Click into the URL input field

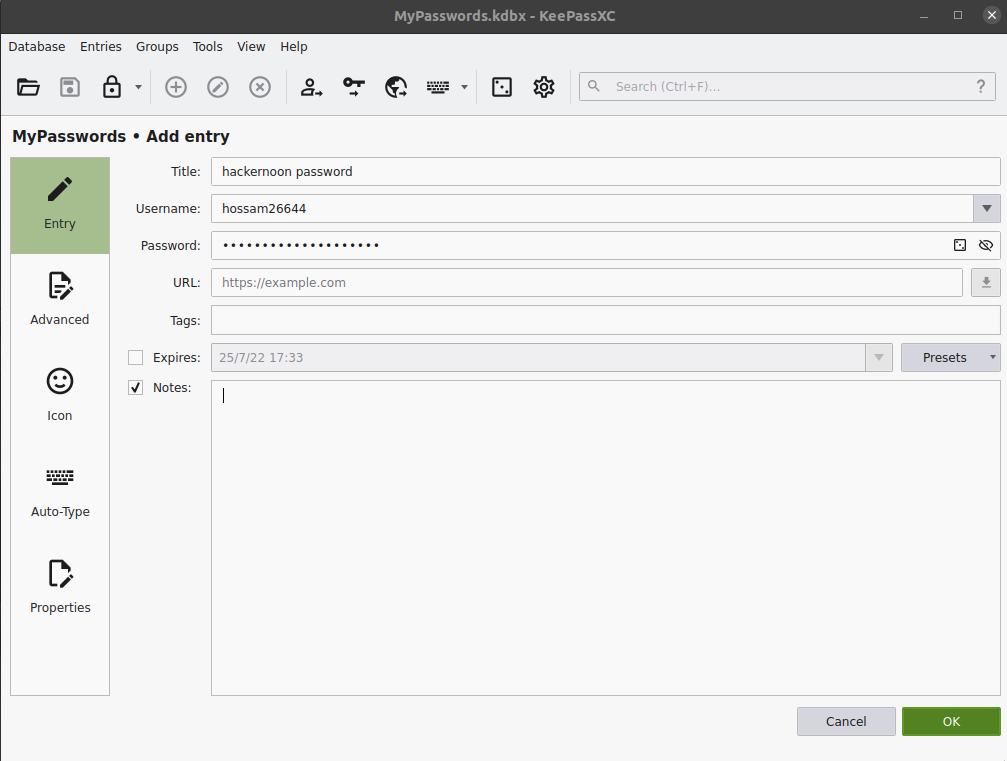(x=586, y=283)
